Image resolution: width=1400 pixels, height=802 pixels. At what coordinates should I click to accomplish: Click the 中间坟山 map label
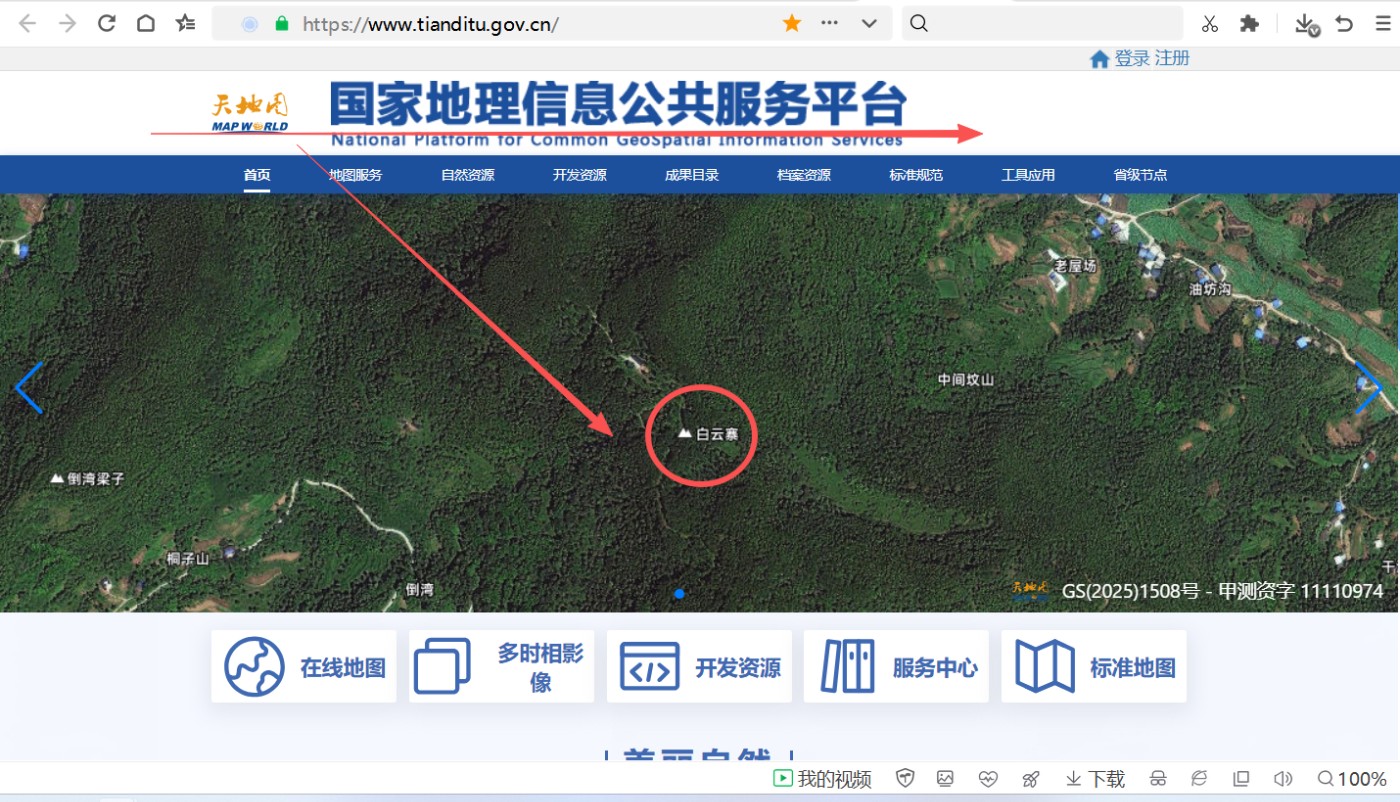(x=966, y=380)
